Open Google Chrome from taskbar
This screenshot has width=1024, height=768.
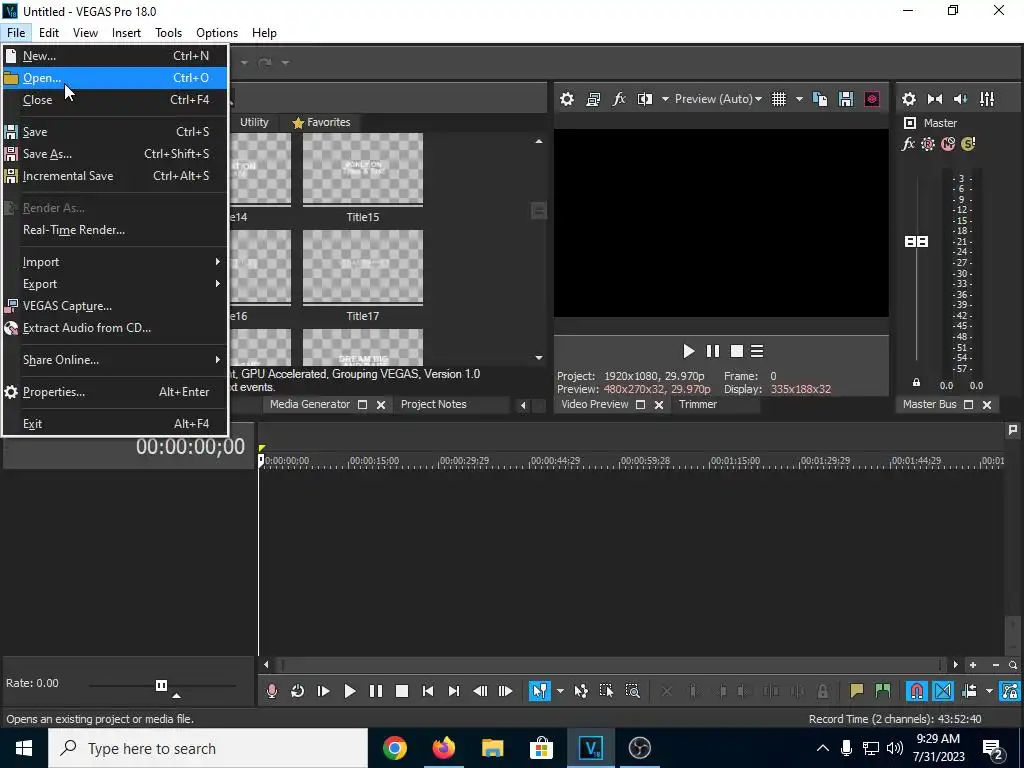coord(395,748)
